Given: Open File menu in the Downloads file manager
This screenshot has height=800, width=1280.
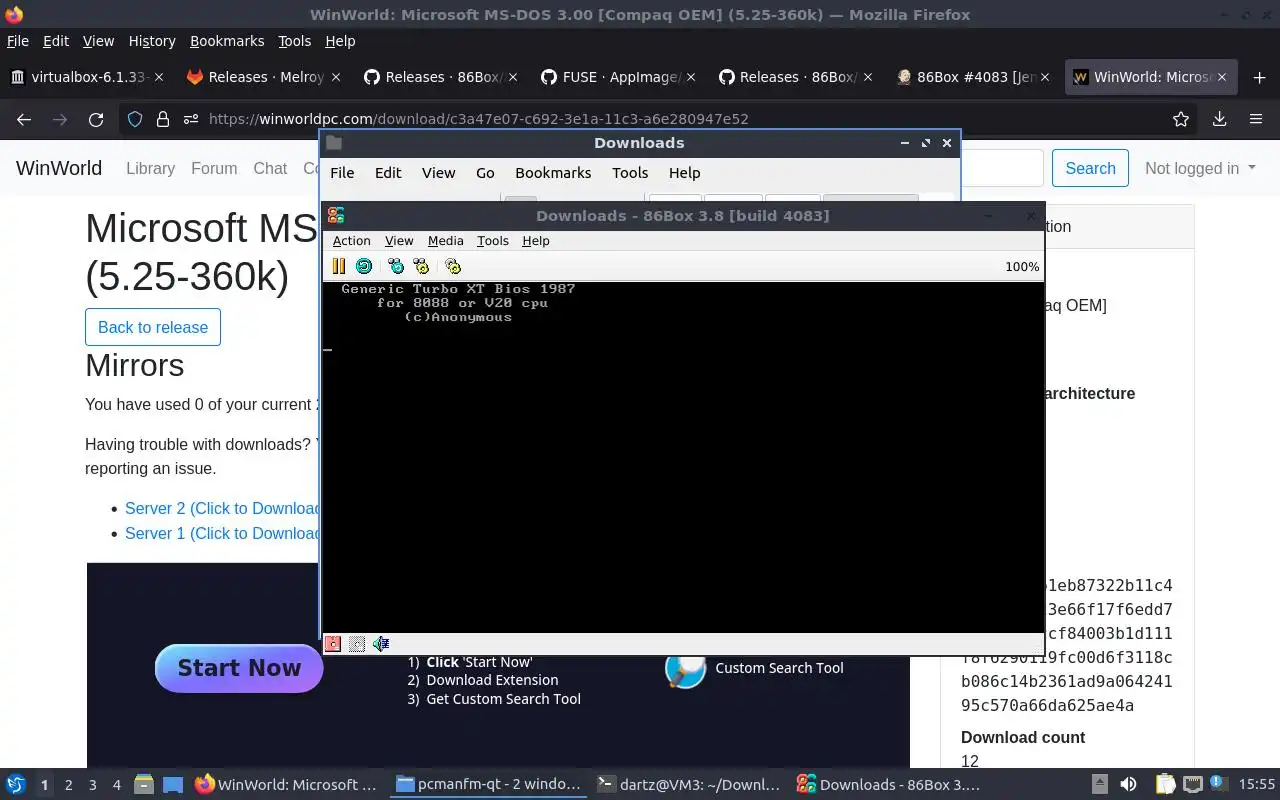Looking at the screenshot, I should coord(342,173).
